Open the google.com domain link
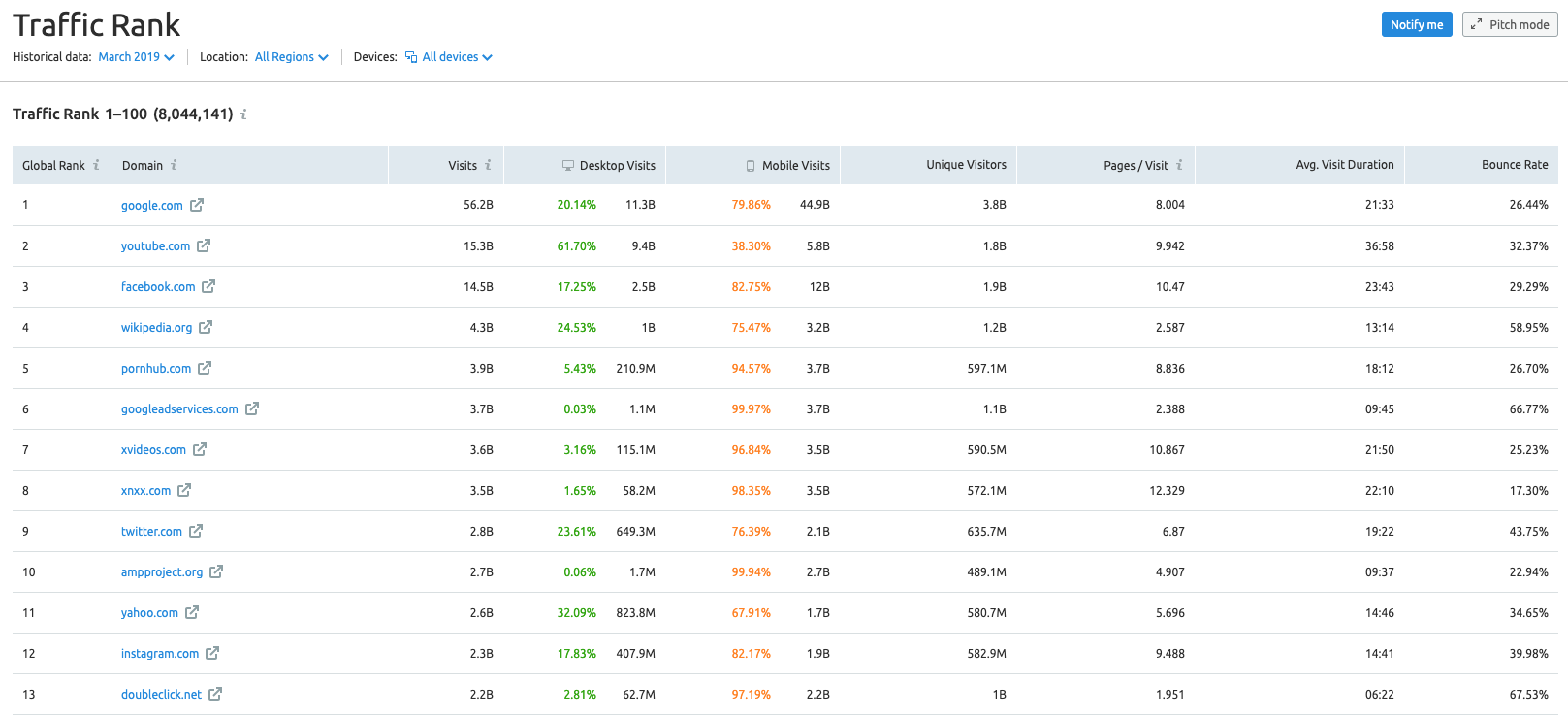The image size is (1568, 718). pos(151,206)
